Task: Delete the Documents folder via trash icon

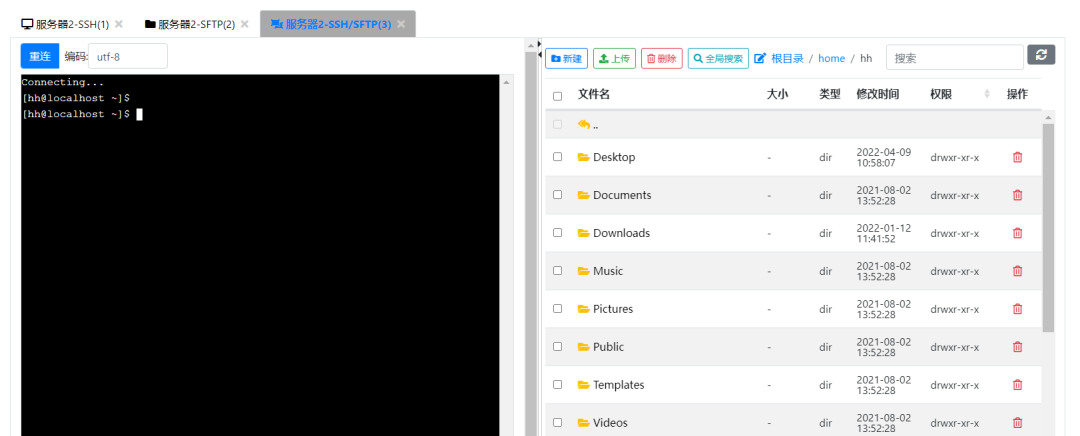Action: pyautogui.click(x=1017, y=195)
